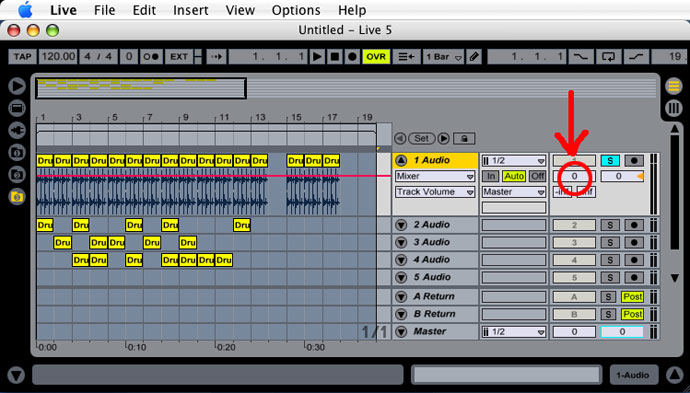Open 1 Audio input channel 1/2 dropdown
This screenshot has height=393, width=690.
pyautogui.click(x=514, y=161)
